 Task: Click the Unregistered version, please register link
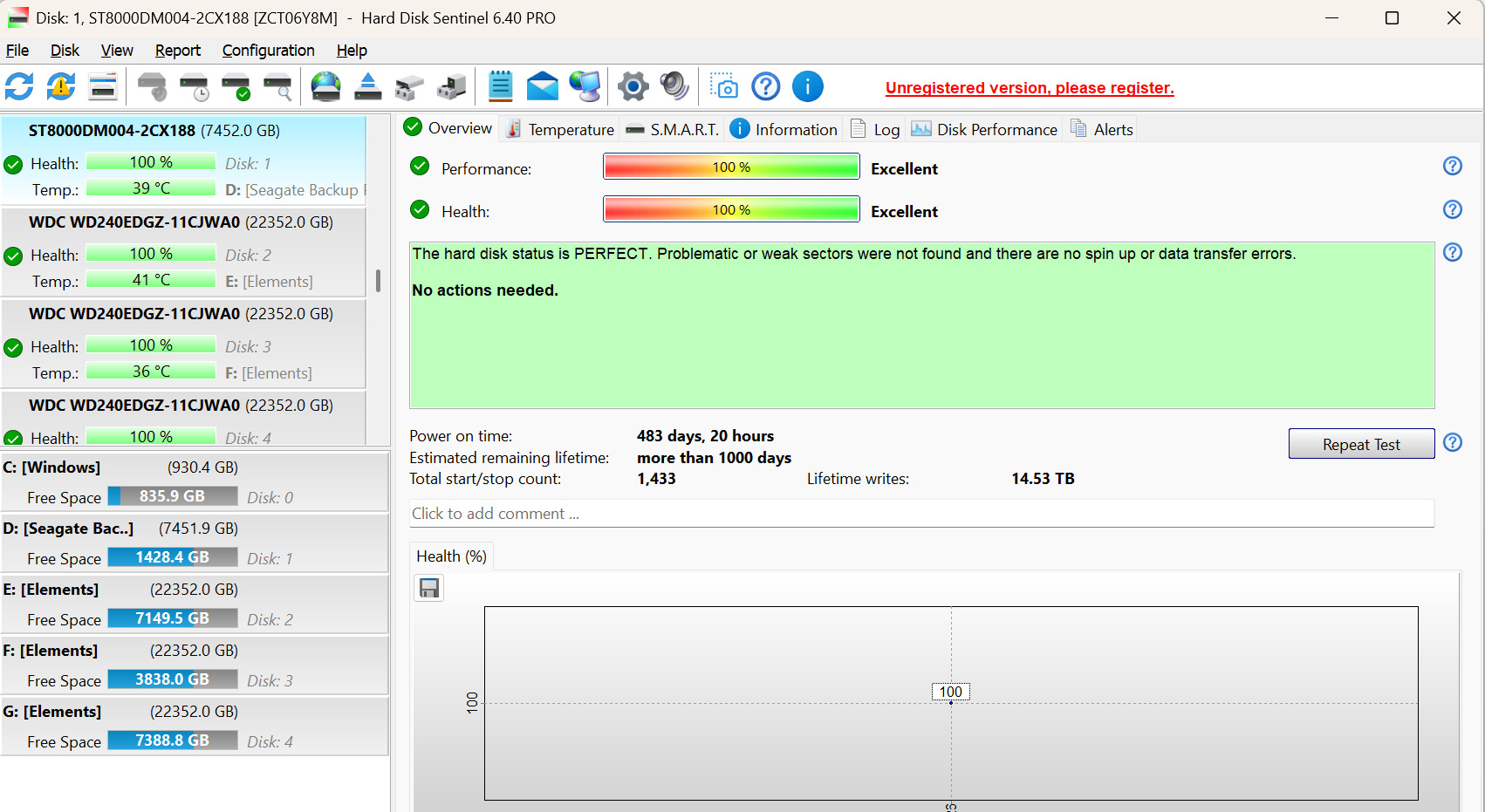[1030, 88]
